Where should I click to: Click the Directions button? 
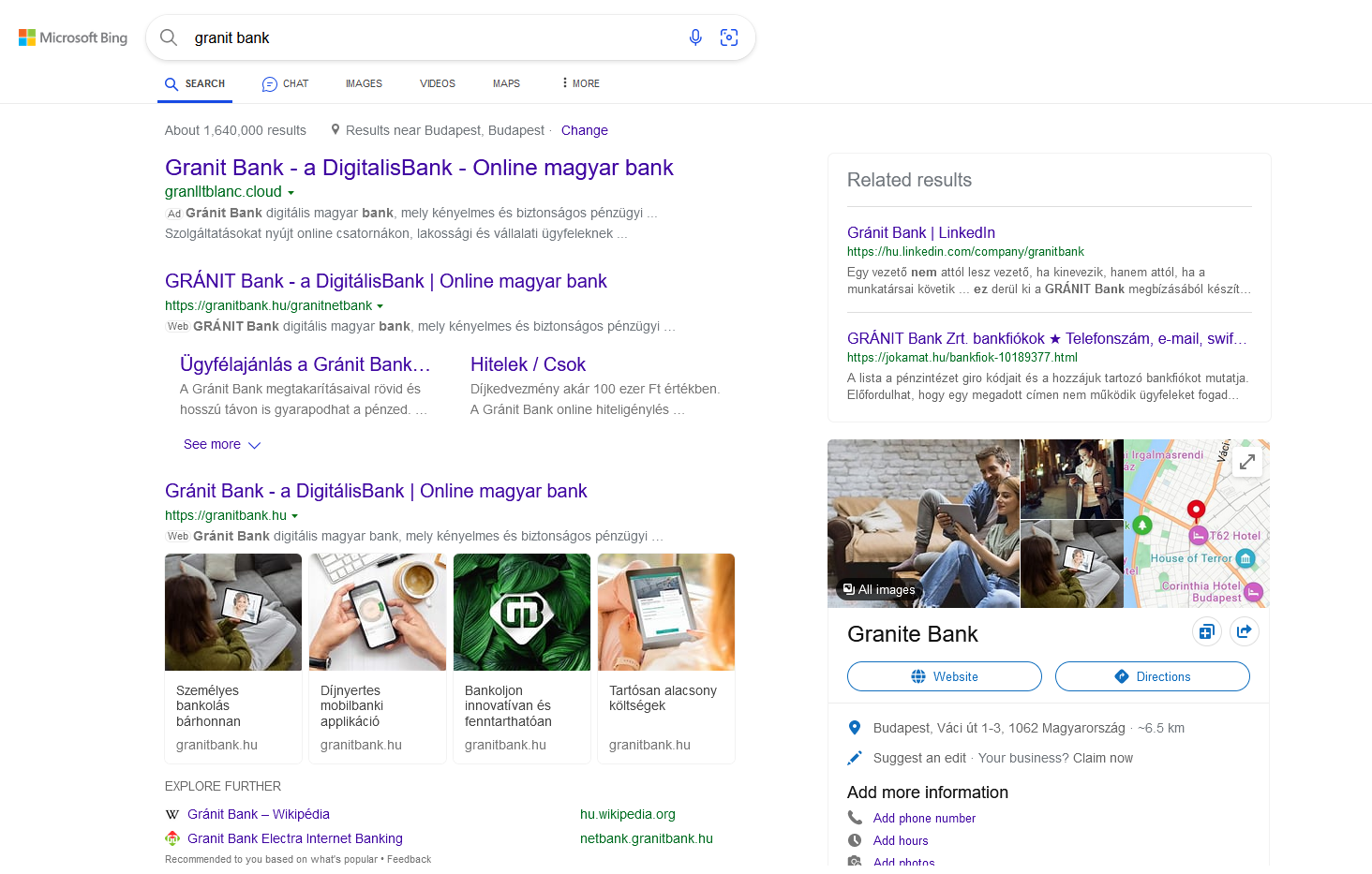[1153, 676]
